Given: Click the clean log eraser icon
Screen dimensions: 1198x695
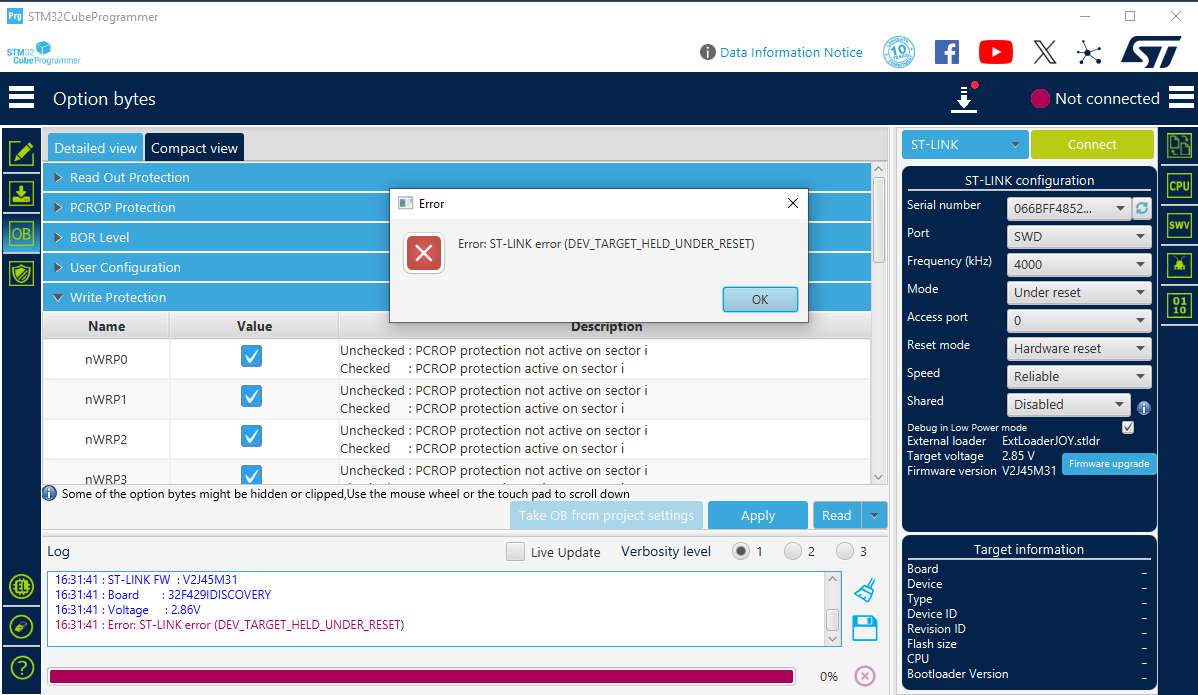Looking at the screenshot, I should (x=864, y=591).
